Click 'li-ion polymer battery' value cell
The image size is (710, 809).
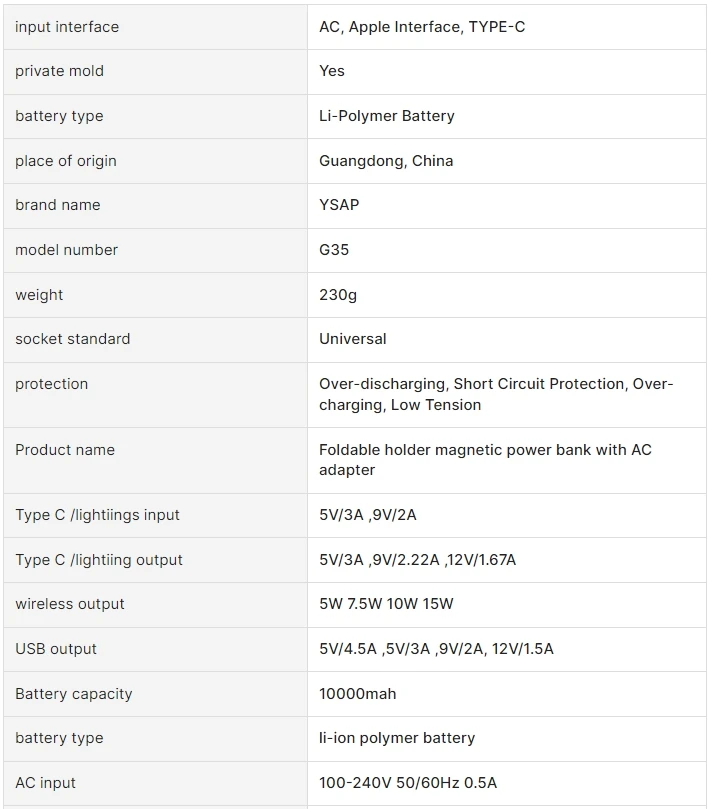396,738
